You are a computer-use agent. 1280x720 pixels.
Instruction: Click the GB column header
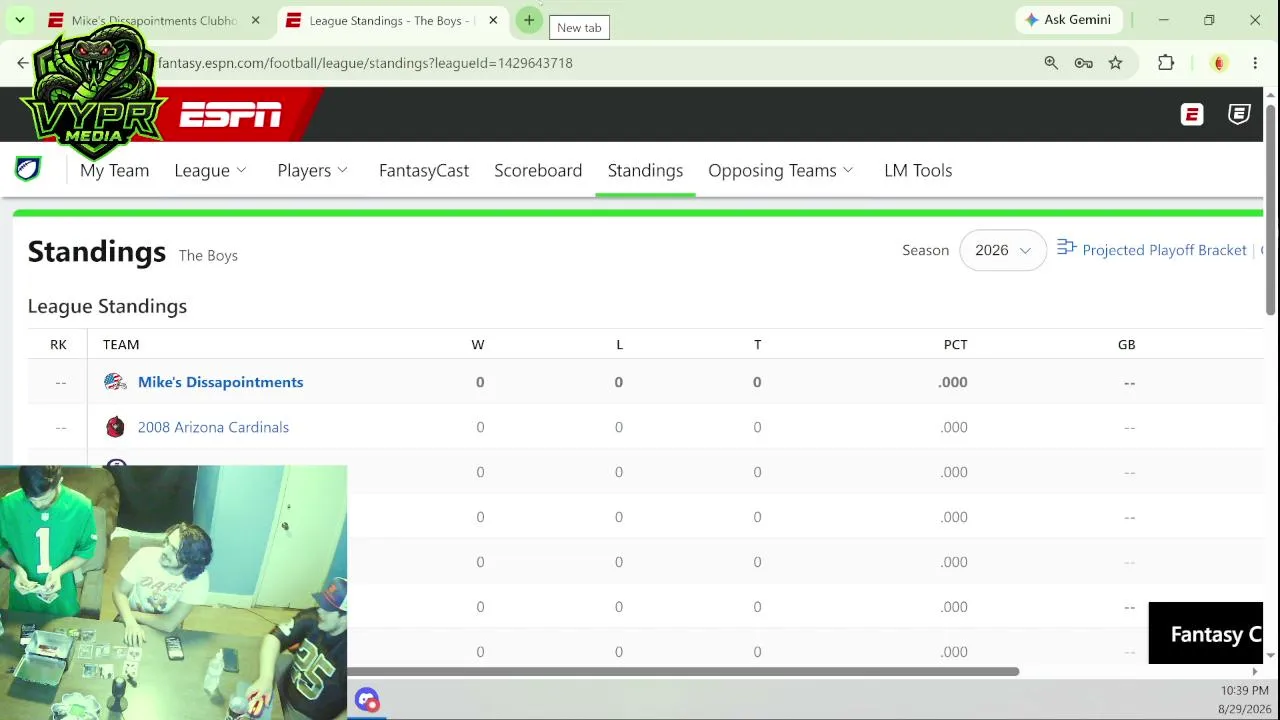tap(1126, 344)
